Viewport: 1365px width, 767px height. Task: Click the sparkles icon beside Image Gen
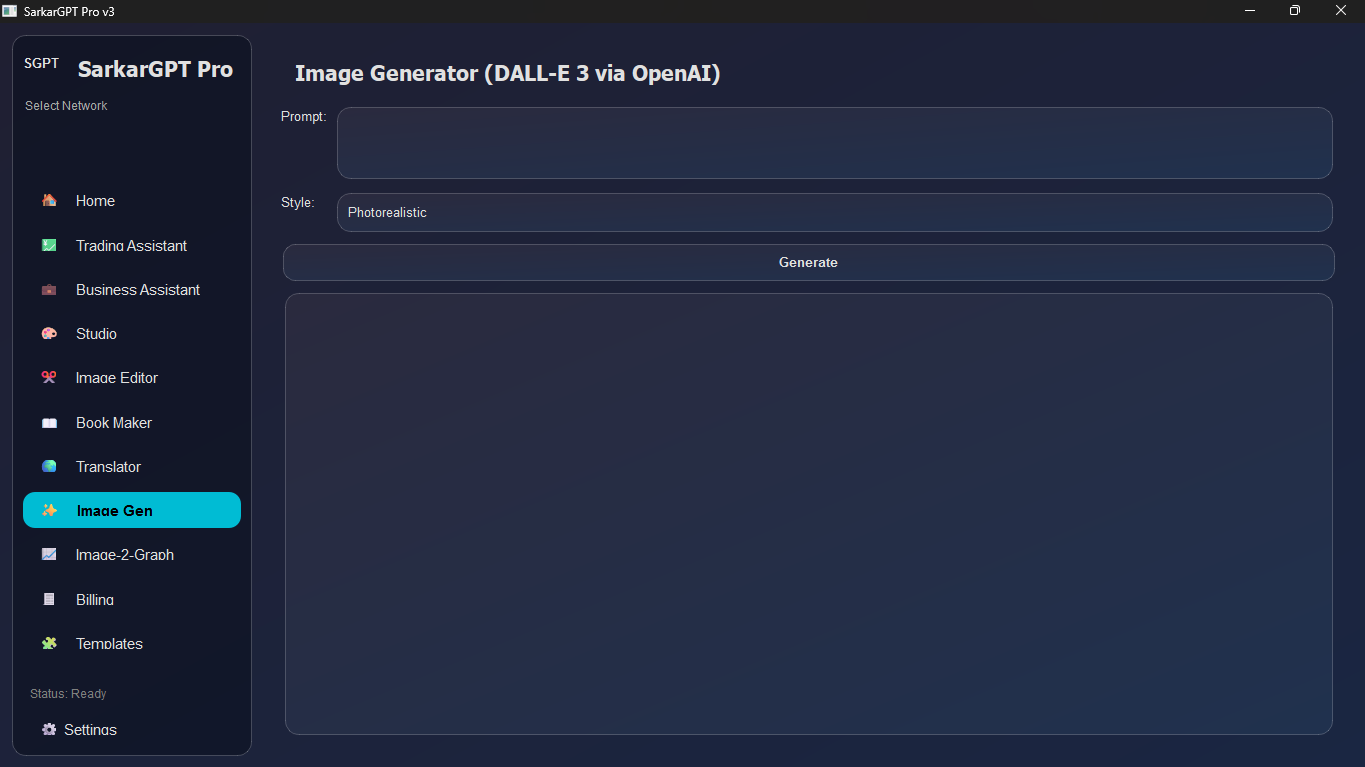pyautogui.click(x=49, y=510)
